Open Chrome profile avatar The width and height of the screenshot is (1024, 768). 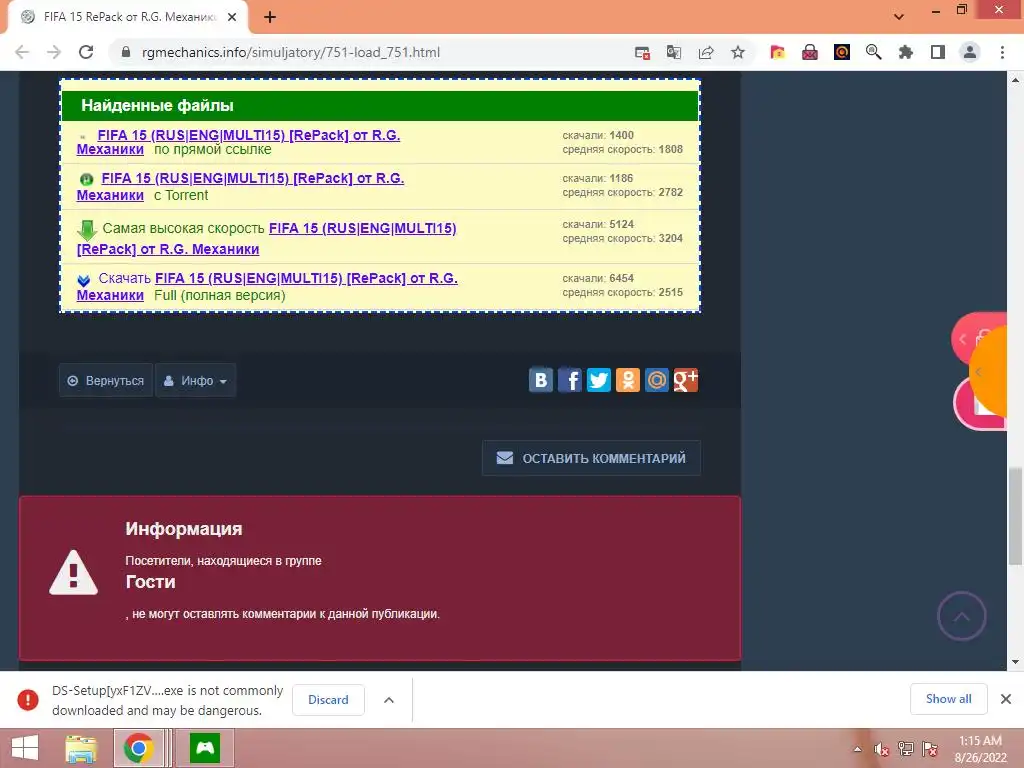click(x=970, y=52)
